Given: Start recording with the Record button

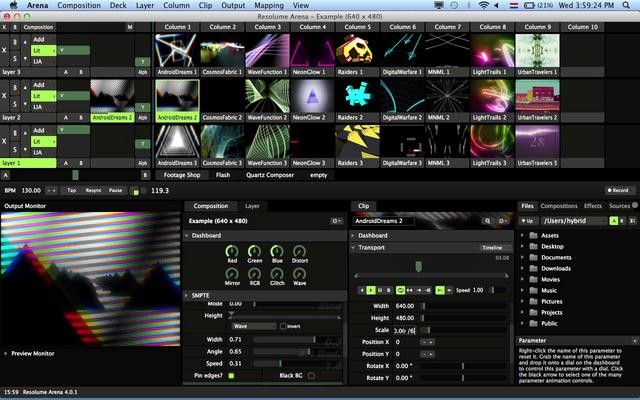Looking at the screenshot, I should [x=618, y=191].
